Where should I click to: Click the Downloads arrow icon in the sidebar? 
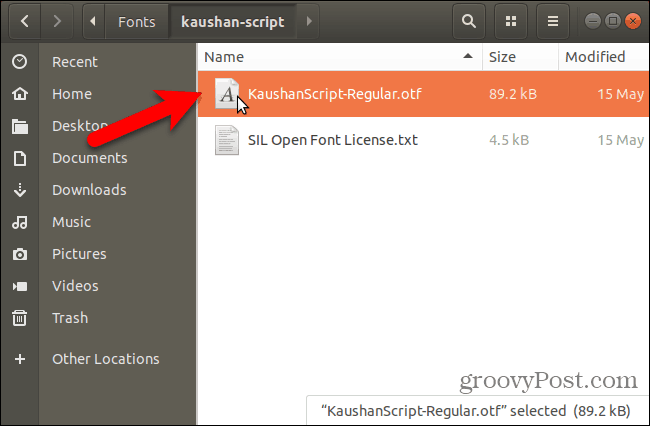point(19,190)
